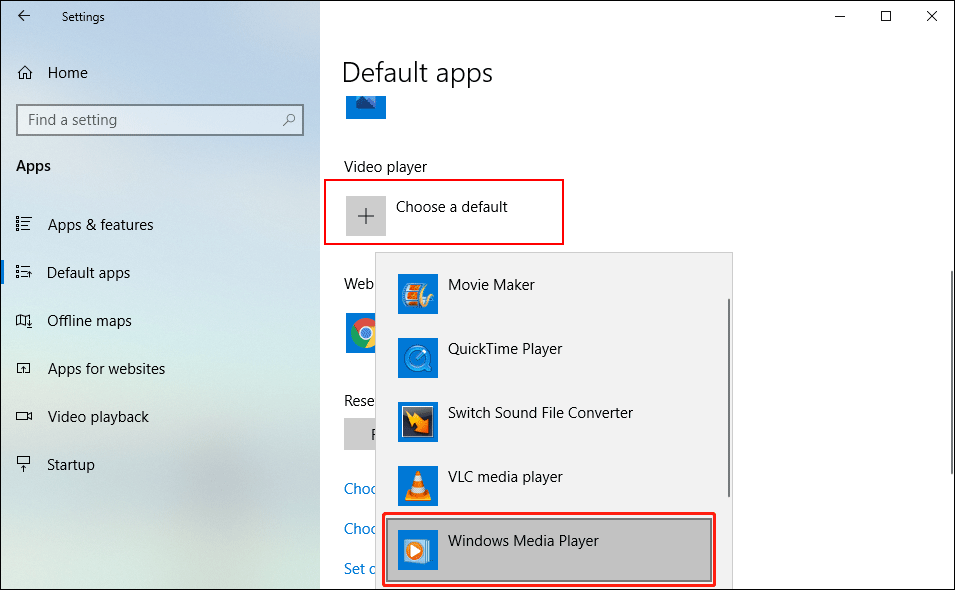The height and width of the screenshot is (590, 955).
Task: Click the back arrow in Settings
Action: click(x=24, y=16)
